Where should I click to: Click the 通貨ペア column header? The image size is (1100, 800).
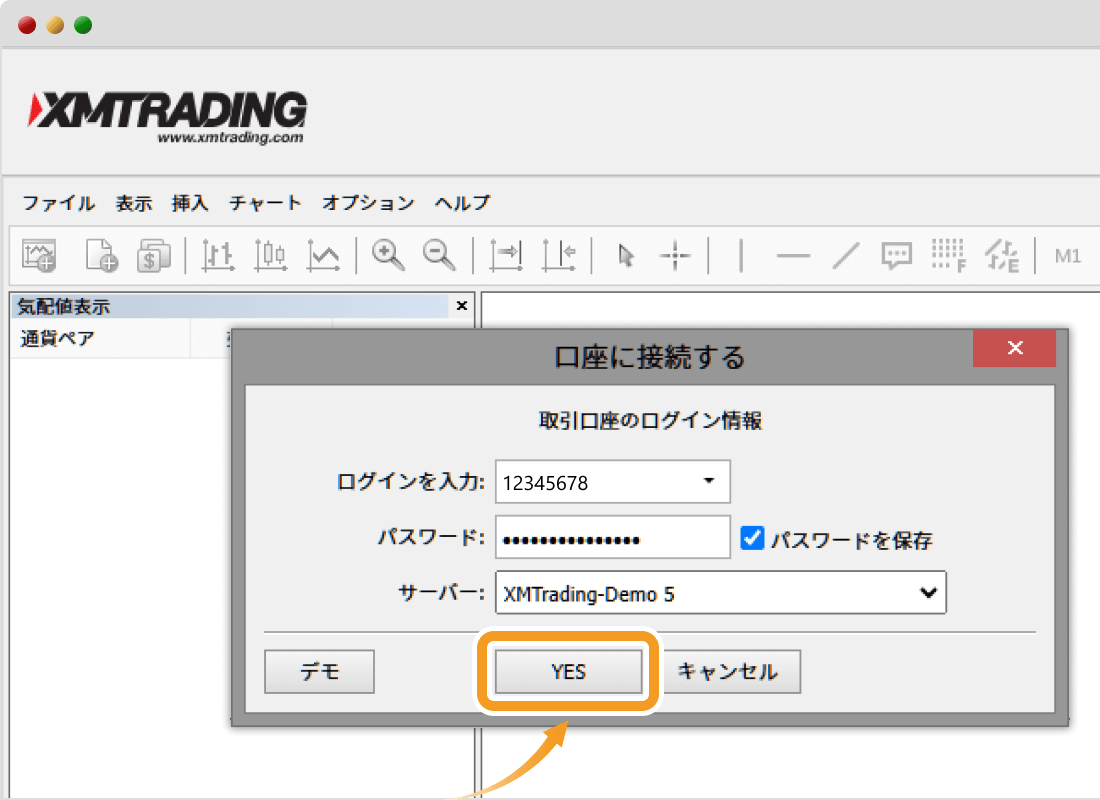[x=100, y=339]
